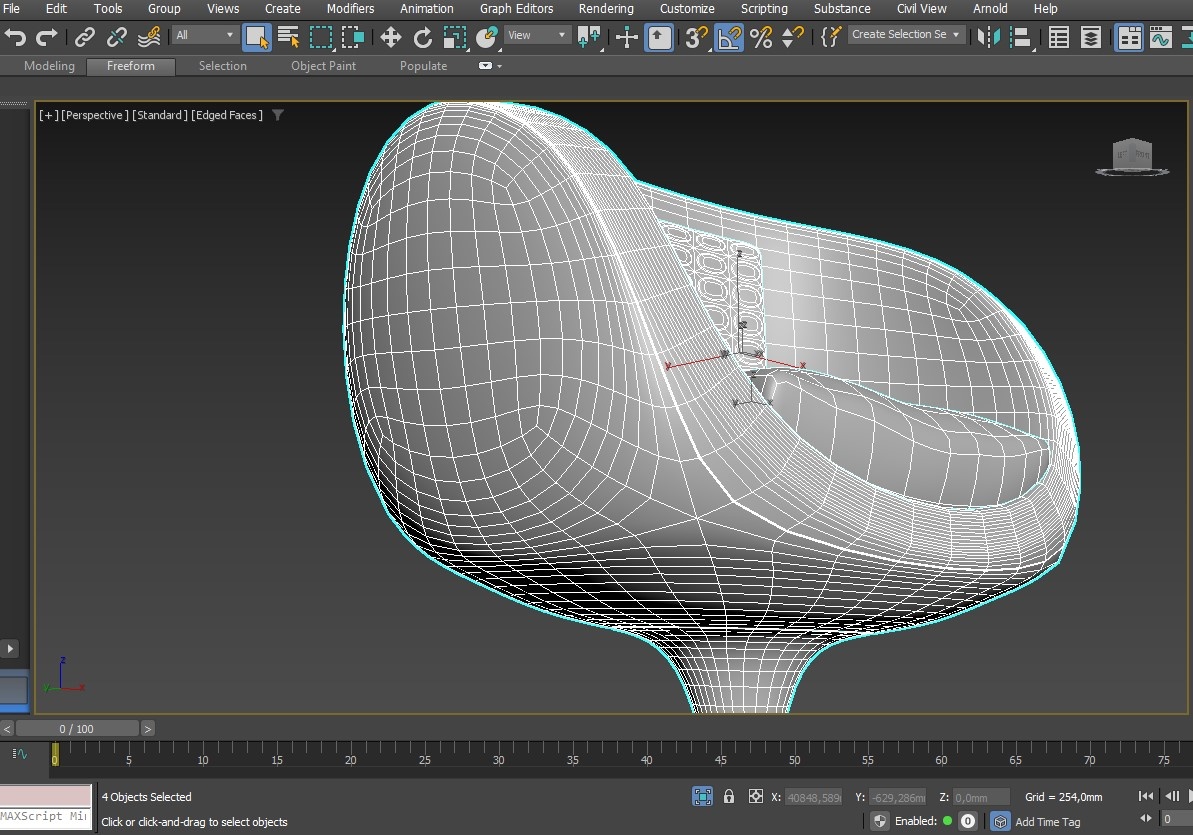
Task: Click the Bind to Space Warp icon
Action: 149,38
